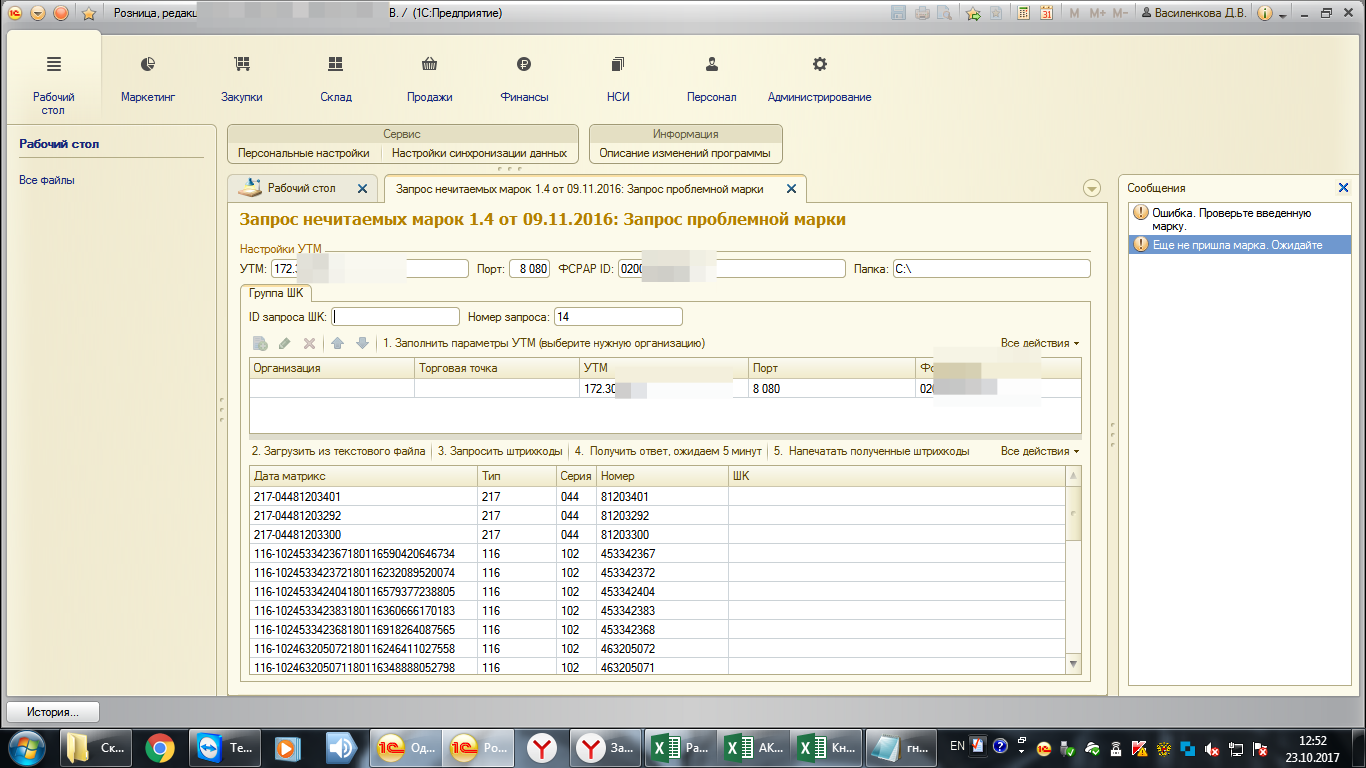Open the НСИ section
The height and width of the screenshot is (768, 1366).
618,80
